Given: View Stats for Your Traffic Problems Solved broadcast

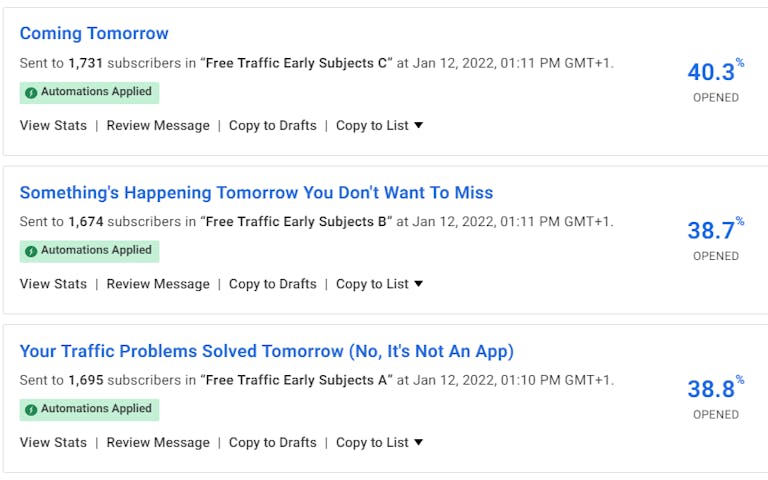Looking at the screenshot, I should pos(53,443).
